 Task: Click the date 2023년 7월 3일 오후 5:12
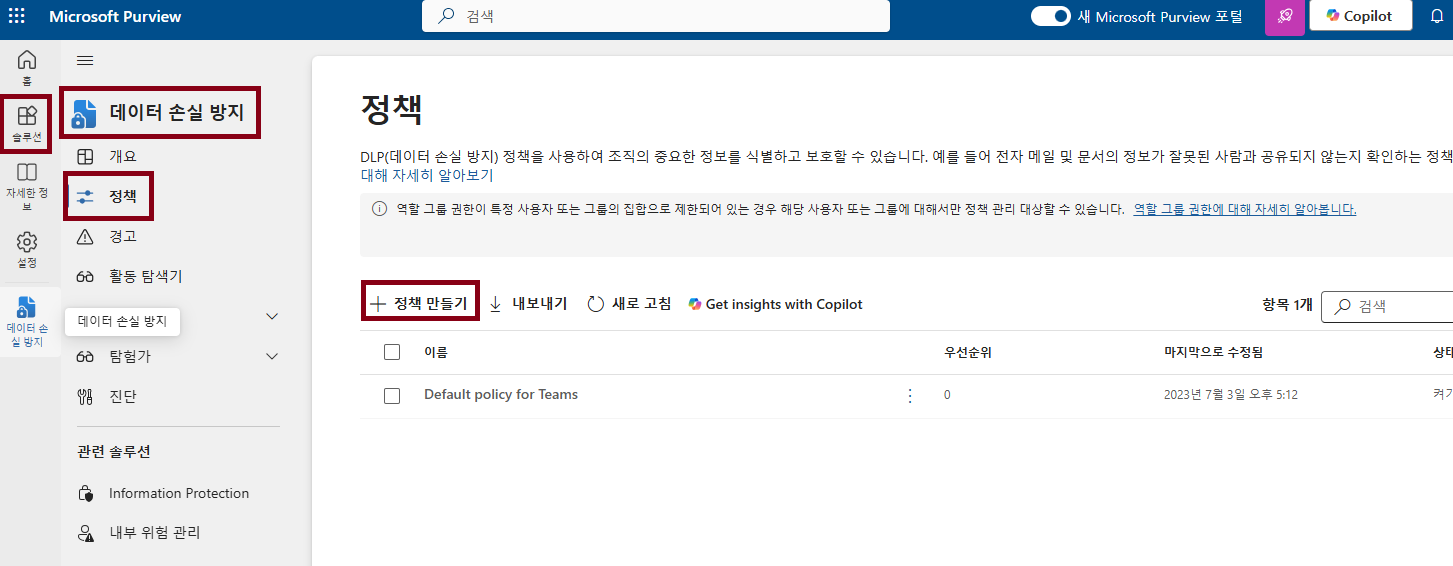[1231, 395]
